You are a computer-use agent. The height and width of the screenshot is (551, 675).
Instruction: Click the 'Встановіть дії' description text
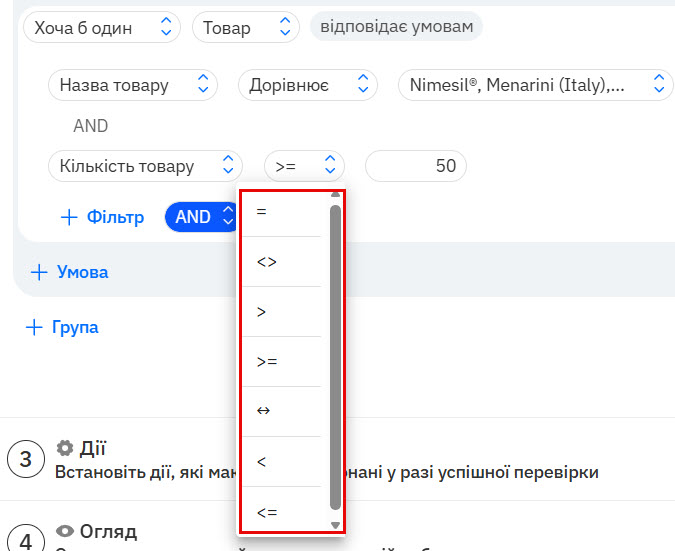pos(327,473)
